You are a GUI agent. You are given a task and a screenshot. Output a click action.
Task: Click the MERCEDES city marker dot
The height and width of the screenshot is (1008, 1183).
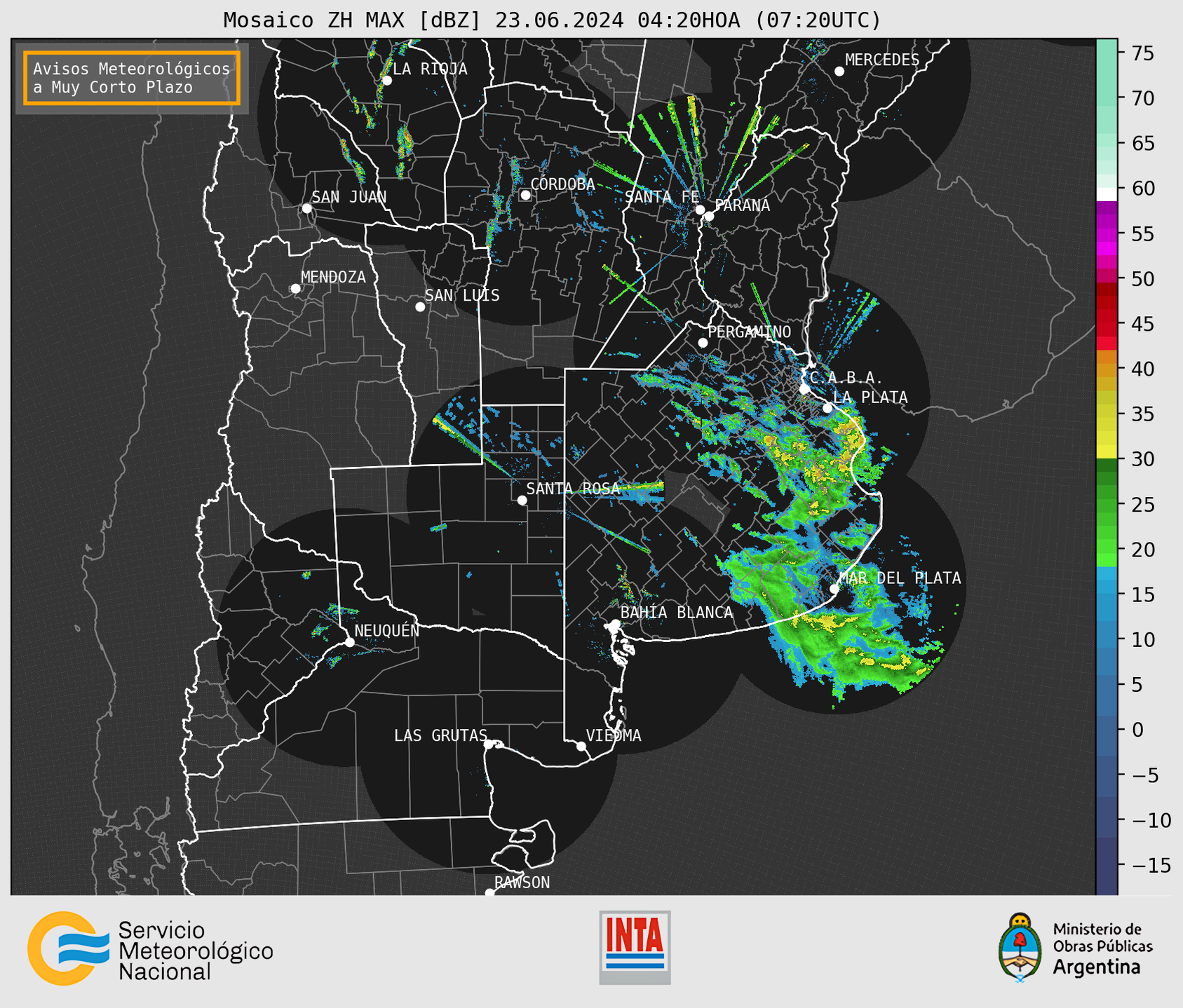click(x=839, y=71)
